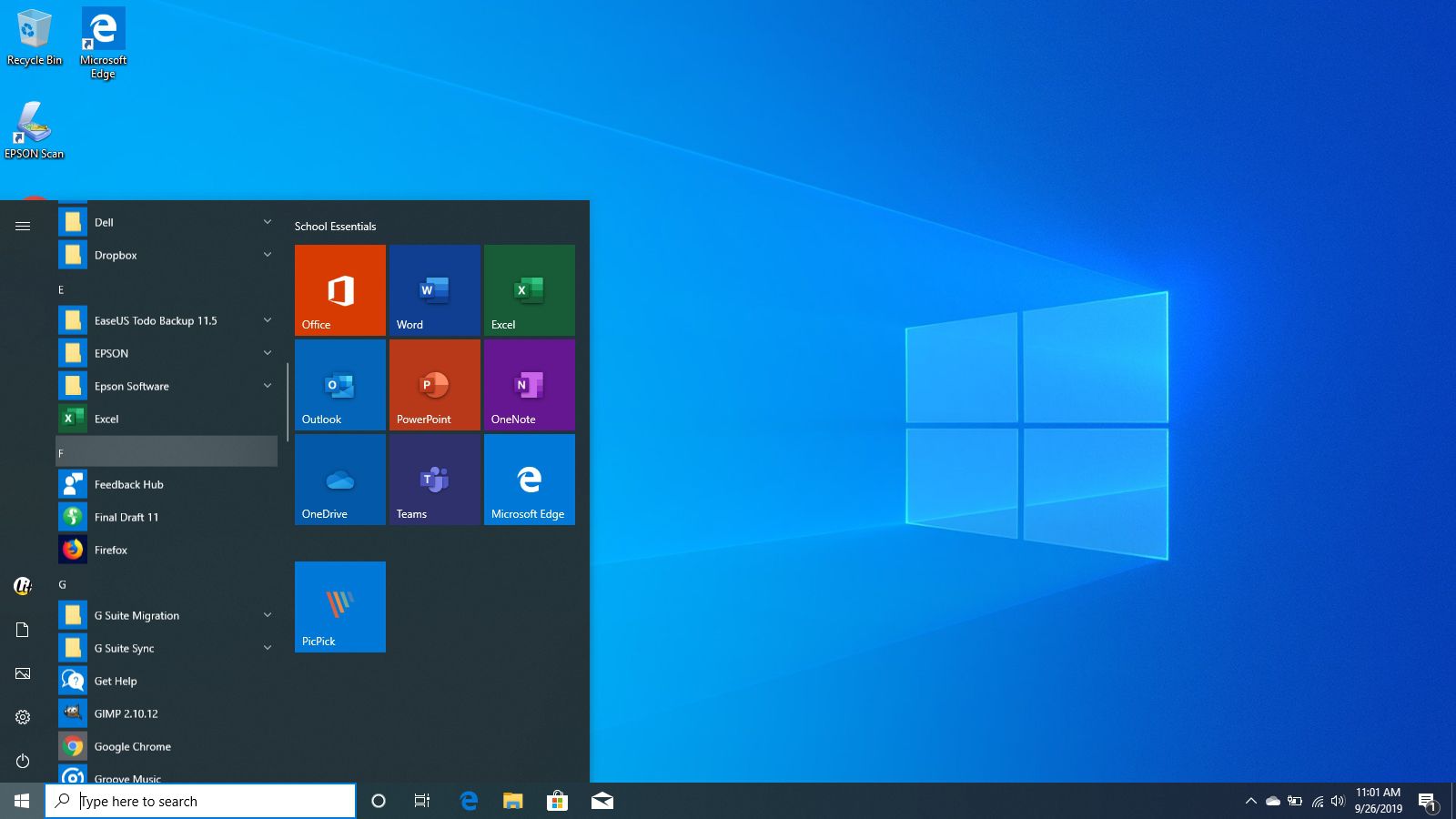This screenshot has height=819, width=1456.
Task: Open Feedback Hub from app list
Action: pos(167,484)
